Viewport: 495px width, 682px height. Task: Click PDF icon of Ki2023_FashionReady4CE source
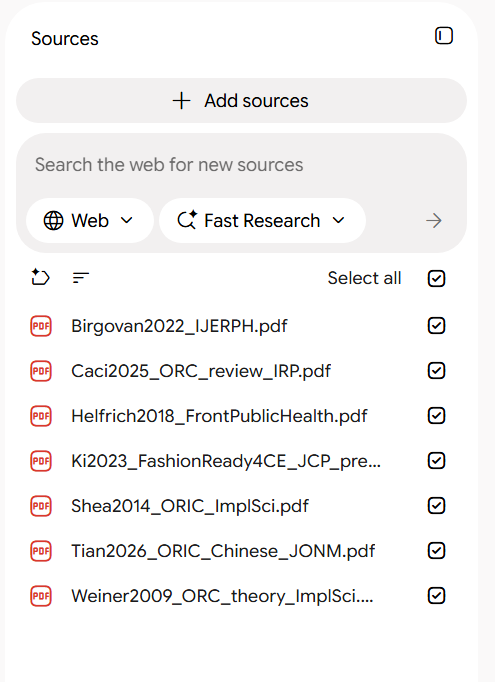[x=41, y=461]
